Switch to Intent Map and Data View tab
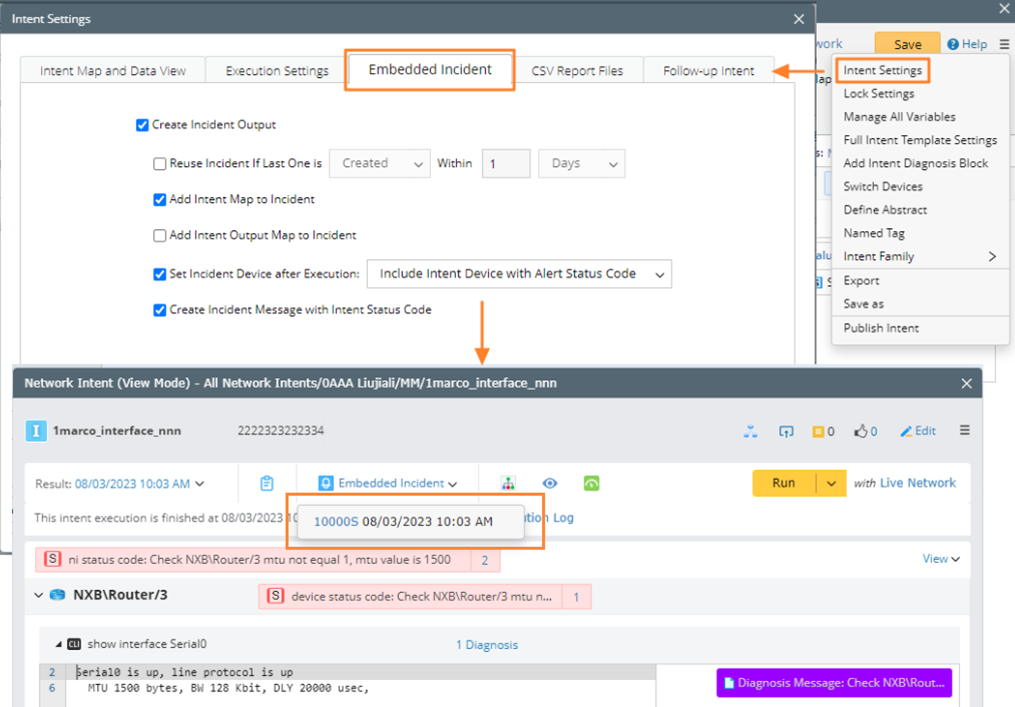 pos(113,71)
